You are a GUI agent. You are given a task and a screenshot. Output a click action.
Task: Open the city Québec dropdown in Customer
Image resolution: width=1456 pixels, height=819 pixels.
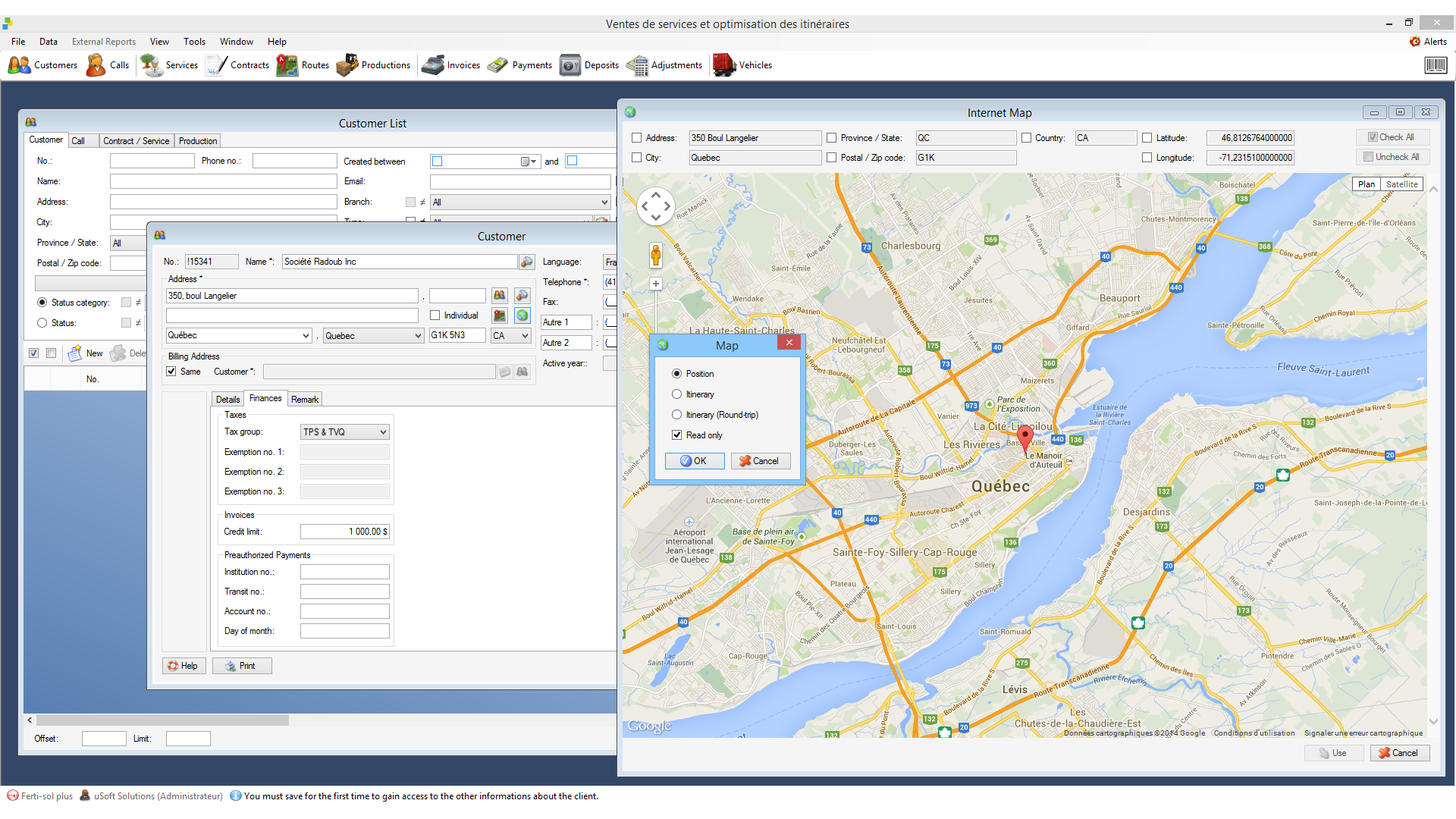306,336
